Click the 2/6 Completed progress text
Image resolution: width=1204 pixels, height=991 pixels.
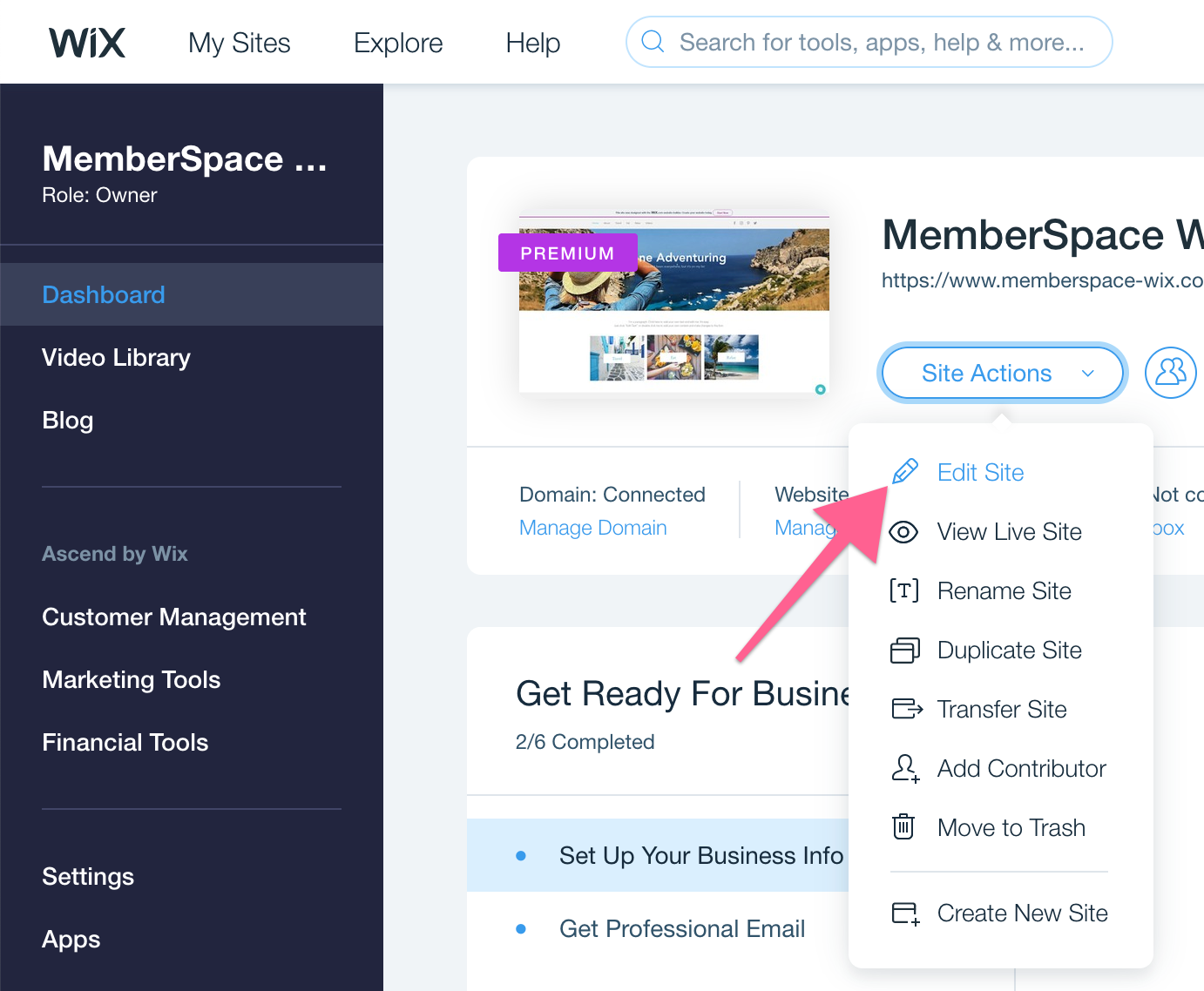pyautogui.click(x=585, y=742)
